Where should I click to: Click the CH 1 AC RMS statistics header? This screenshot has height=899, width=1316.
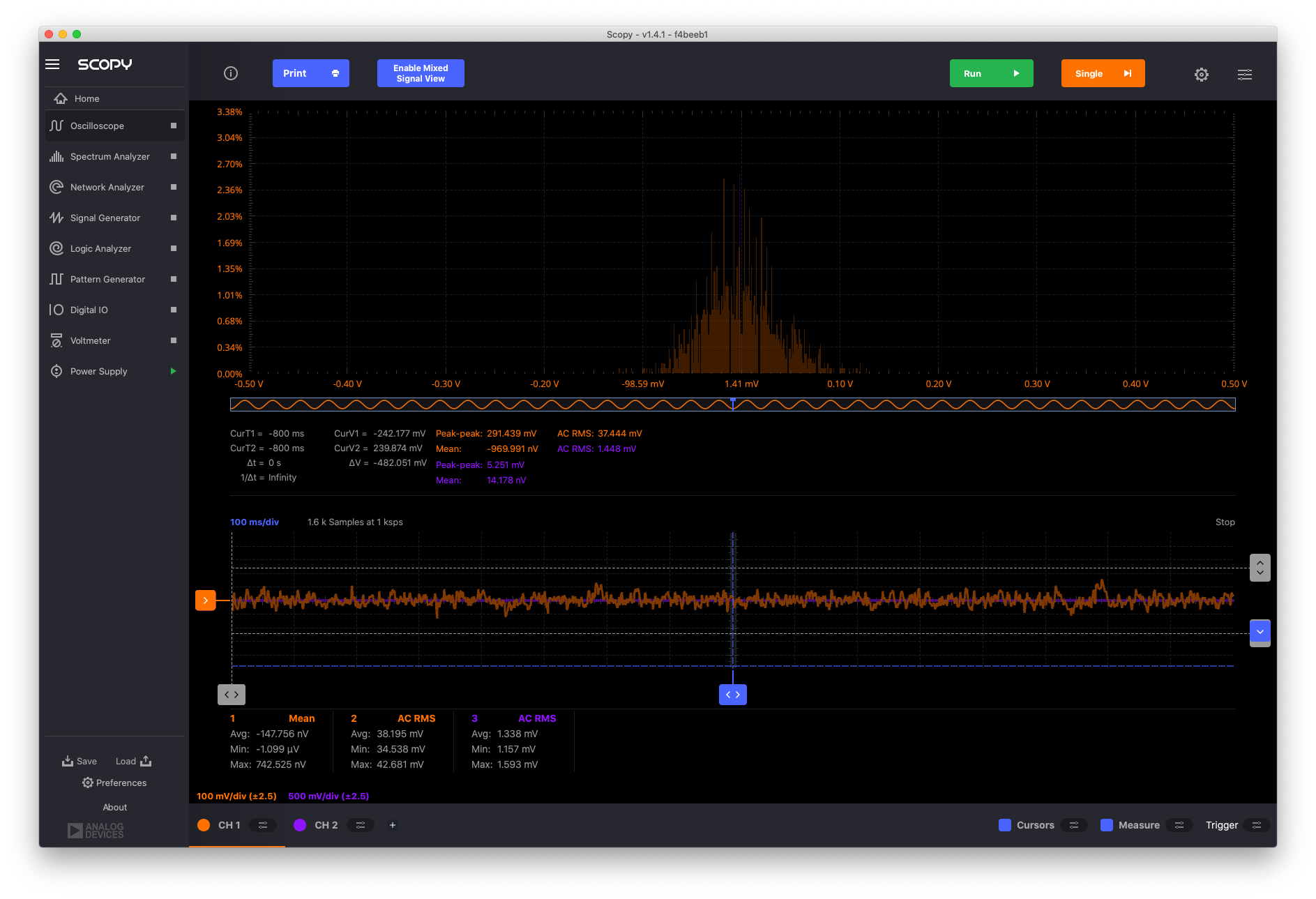coord(416,718)
